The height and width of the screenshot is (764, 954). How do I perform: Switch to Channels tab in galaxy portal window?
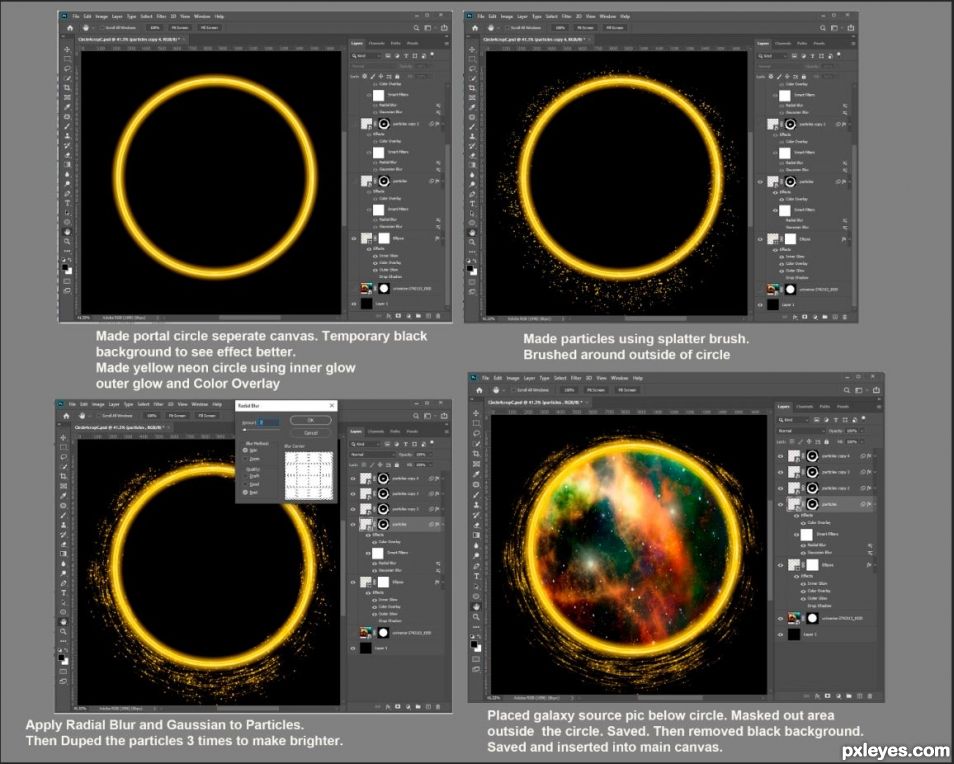pos(805,406)
